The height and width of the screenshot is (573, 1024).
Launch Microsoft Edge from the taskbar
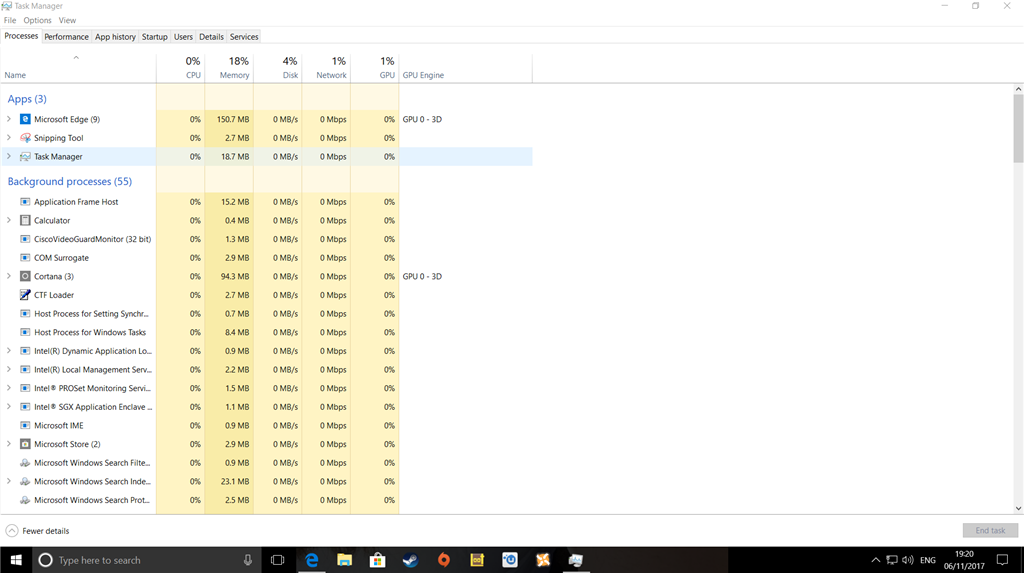click(312, 560)
